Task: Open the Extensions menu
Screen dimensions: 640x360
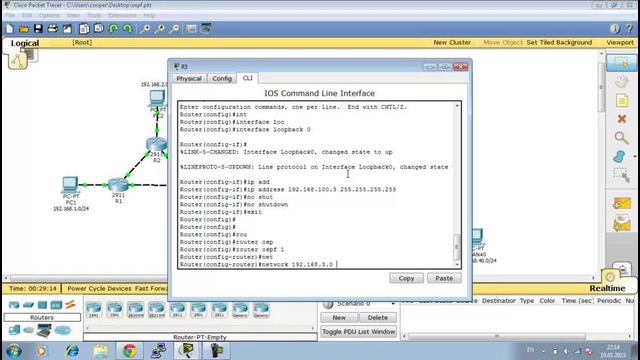Action: pyautogui.click(x=122, y=15)
